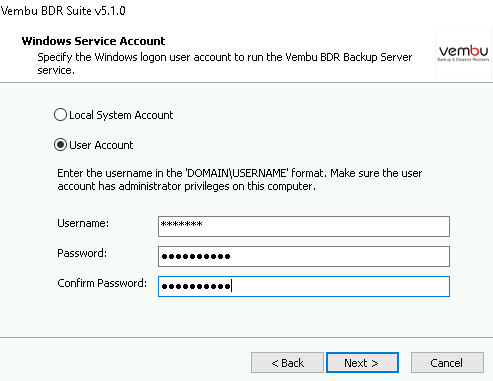Click the DOMAIN\USERNAME format instruction text

click(240, 180)
